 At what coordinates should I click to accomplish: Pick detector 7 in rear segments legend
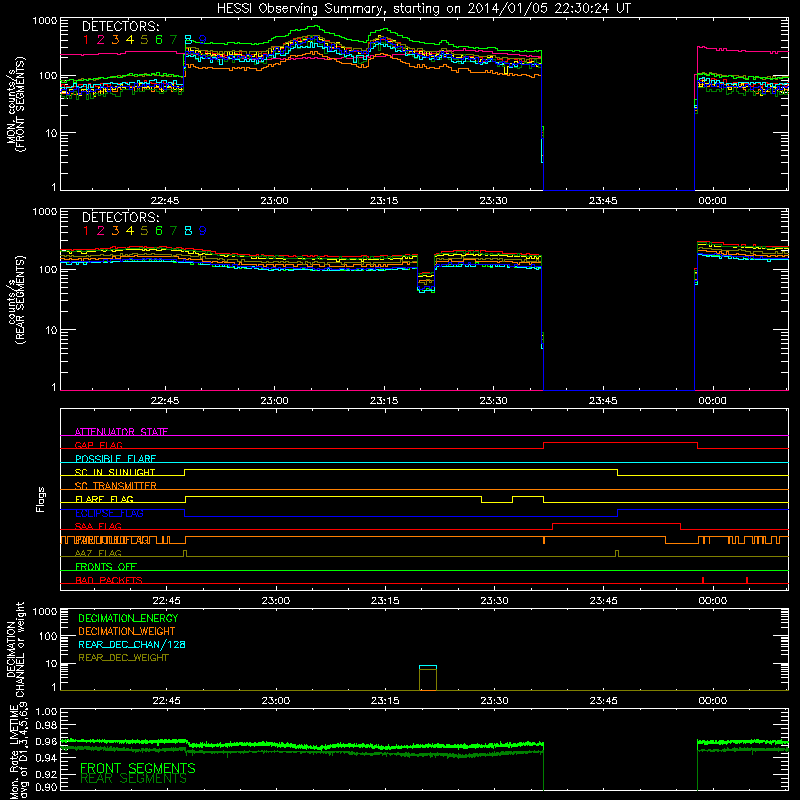click(173, 231)
